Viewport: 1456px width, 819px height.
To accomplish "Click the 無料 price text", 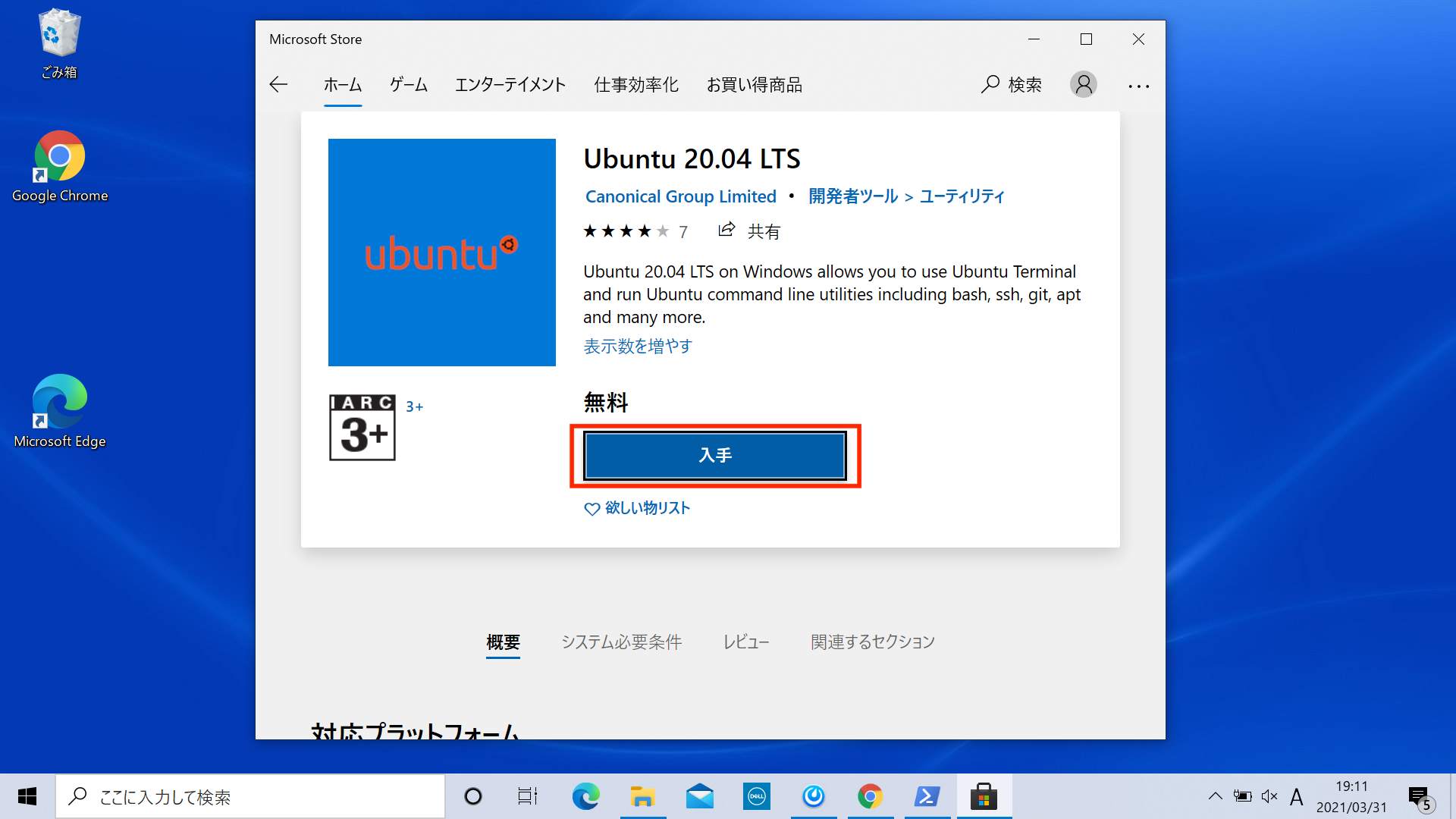I will point(606,402).
